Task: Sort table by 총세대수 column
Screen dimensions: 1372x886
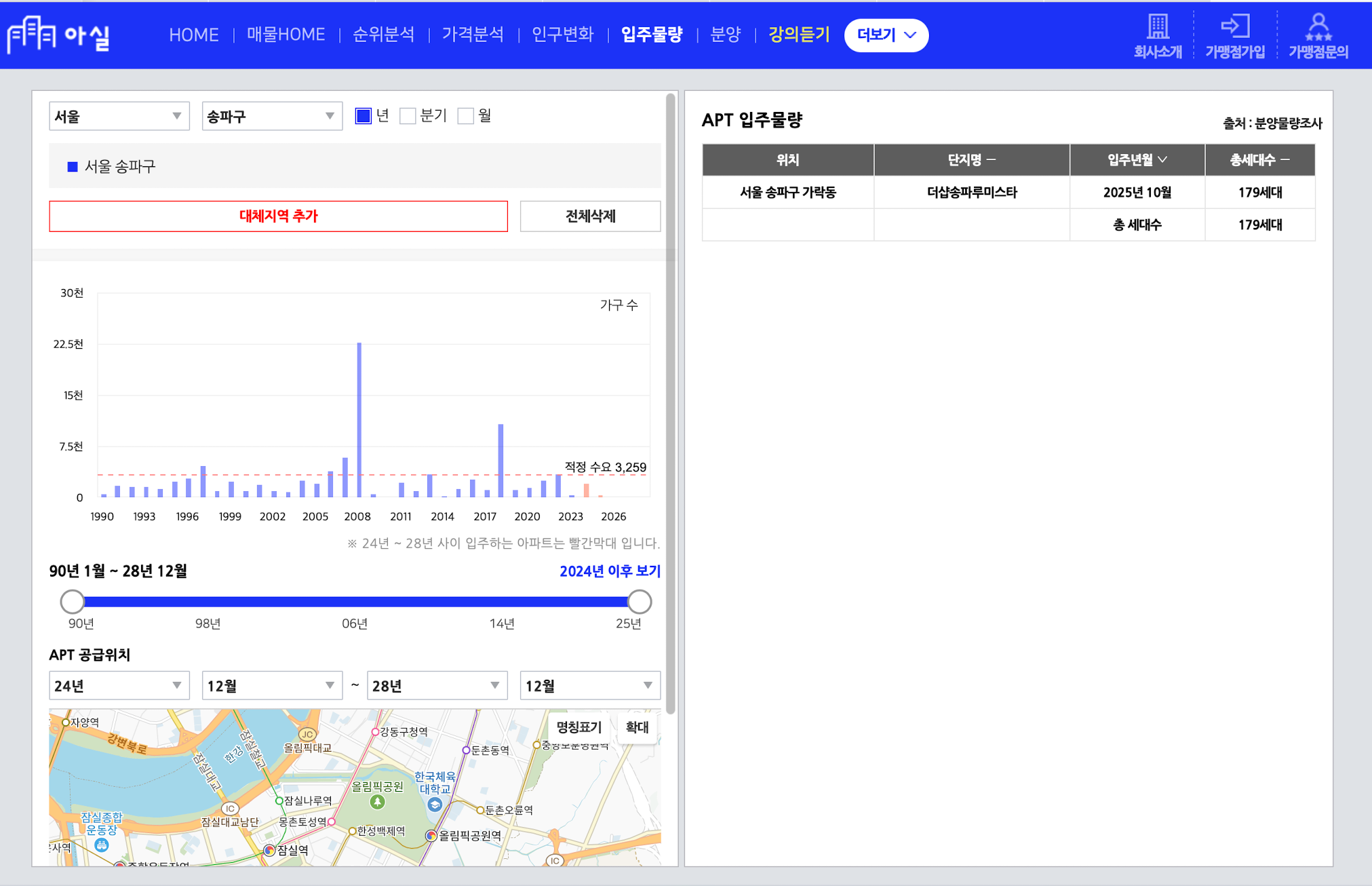Action: coord(1259,159)
